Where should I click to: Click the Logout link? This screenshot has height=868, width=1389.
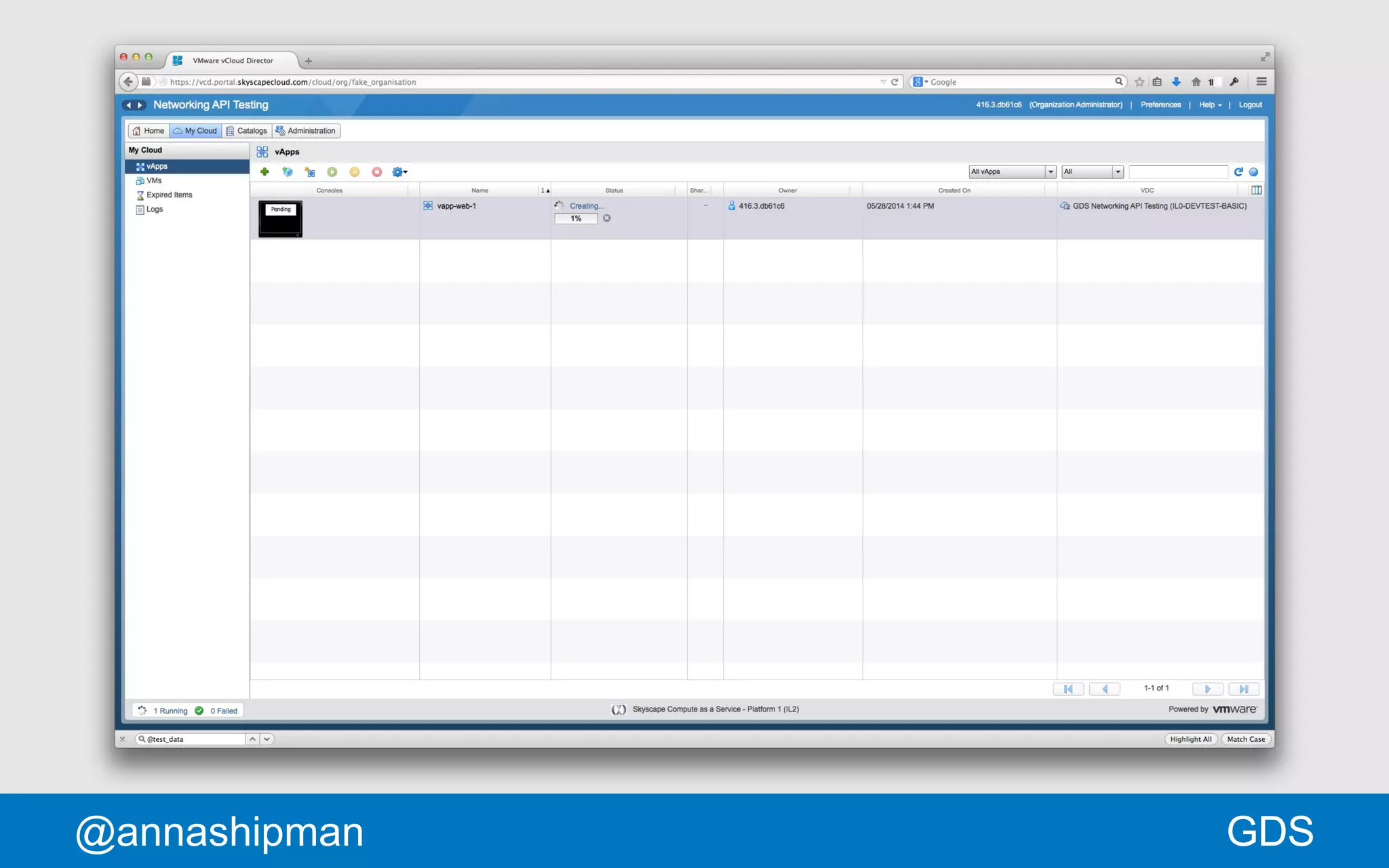1250,105
